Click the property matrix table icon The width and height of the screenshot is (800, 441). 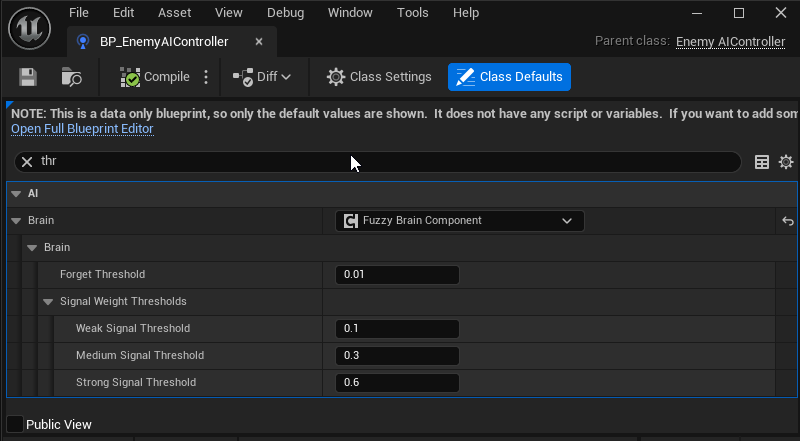click(x=762, y=162)
